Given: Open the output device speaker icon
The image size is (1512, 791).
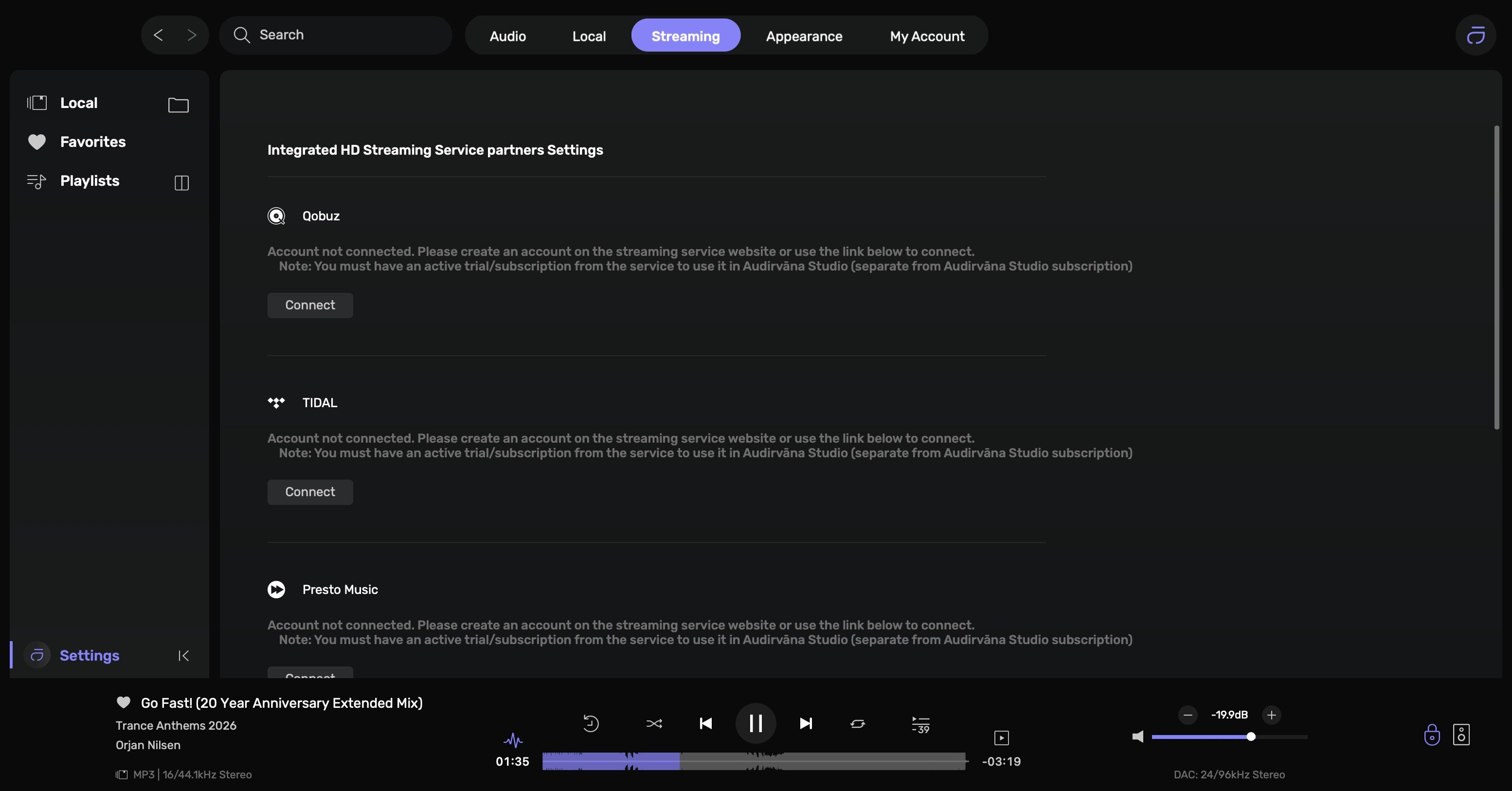Looking at the screenshot, I should 1461,734.
